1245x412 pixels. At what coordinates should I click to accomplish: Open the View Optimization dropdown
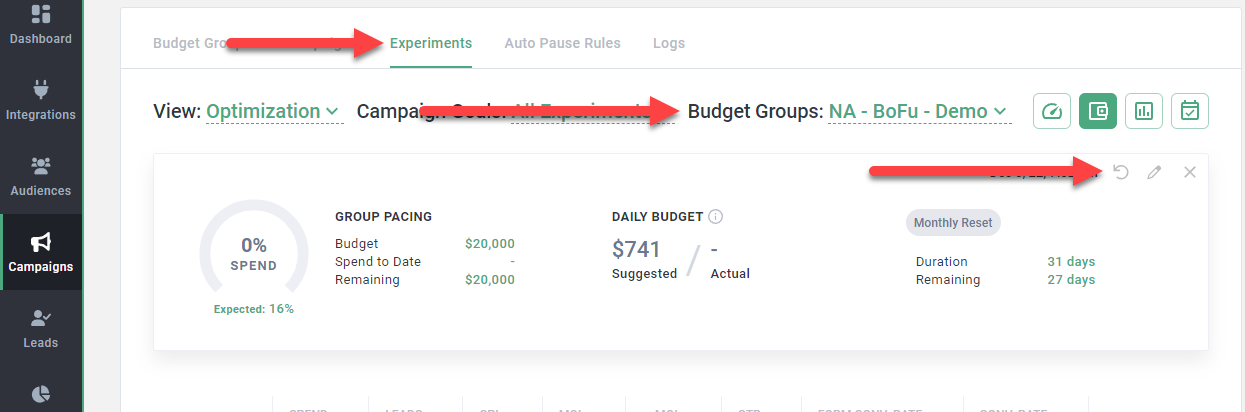(273, 111)
